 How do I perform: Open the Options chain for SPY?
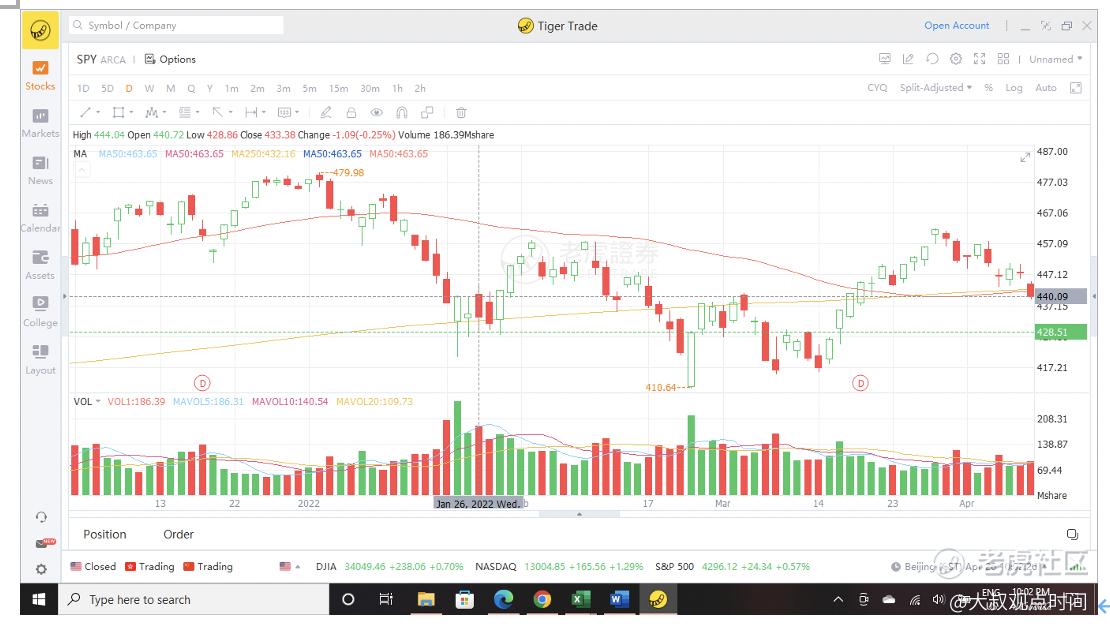coord(171,59)
